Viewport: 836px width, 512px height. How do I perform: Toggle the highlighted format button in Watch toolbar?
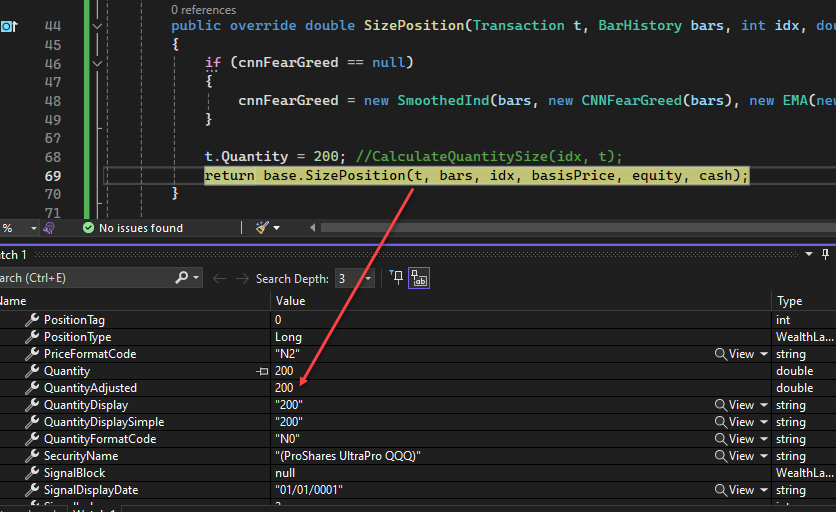419,278
